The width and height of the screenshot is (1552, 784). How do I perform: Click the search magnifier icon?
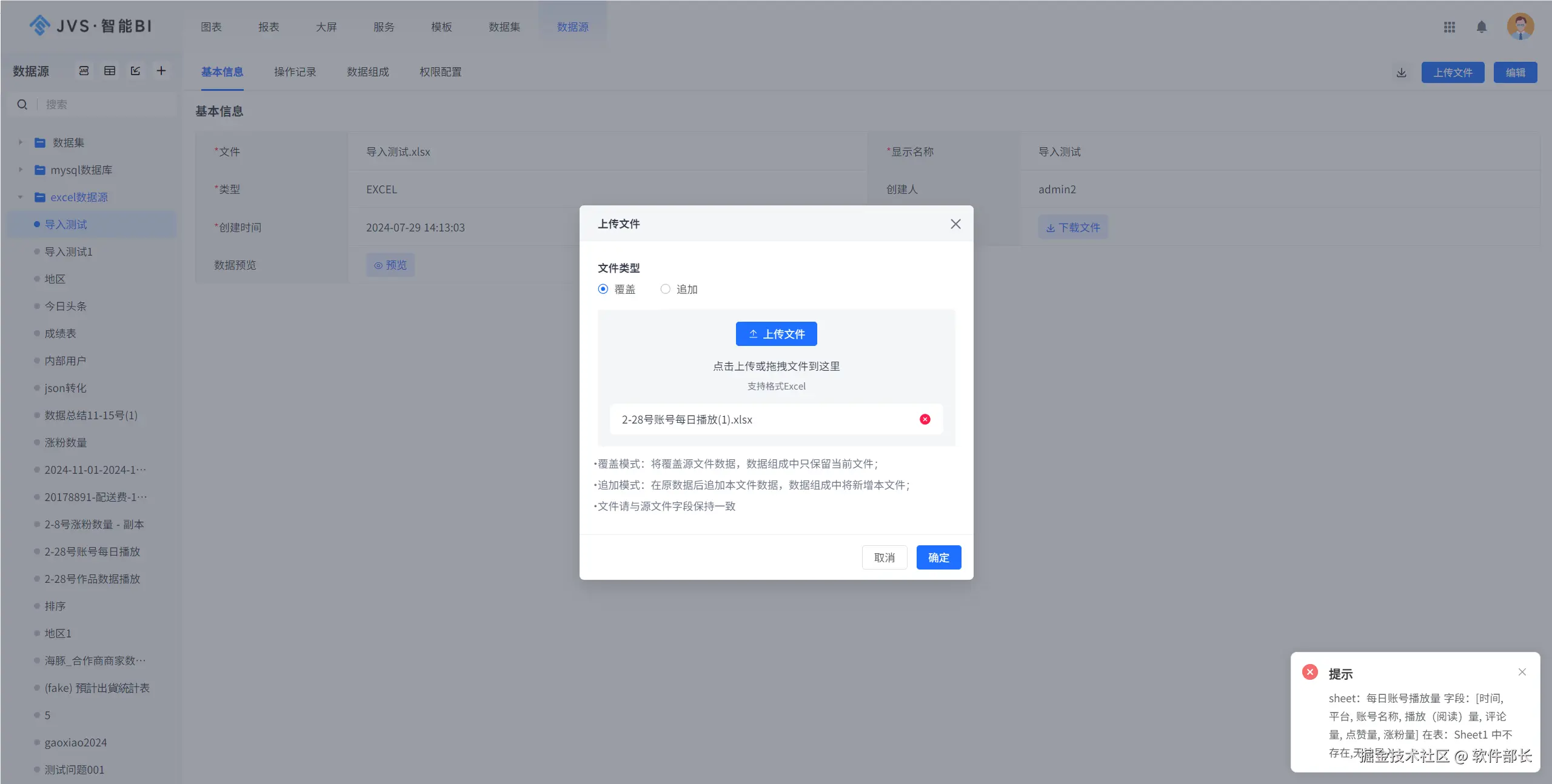point(22,104)
